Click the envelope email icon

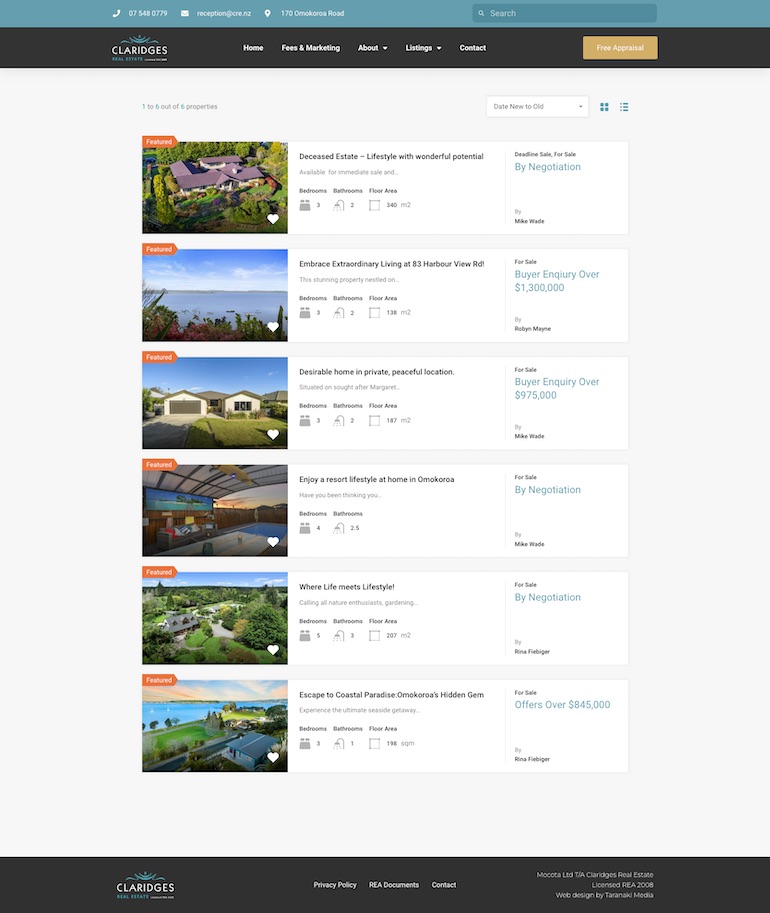tap(185, 13)
